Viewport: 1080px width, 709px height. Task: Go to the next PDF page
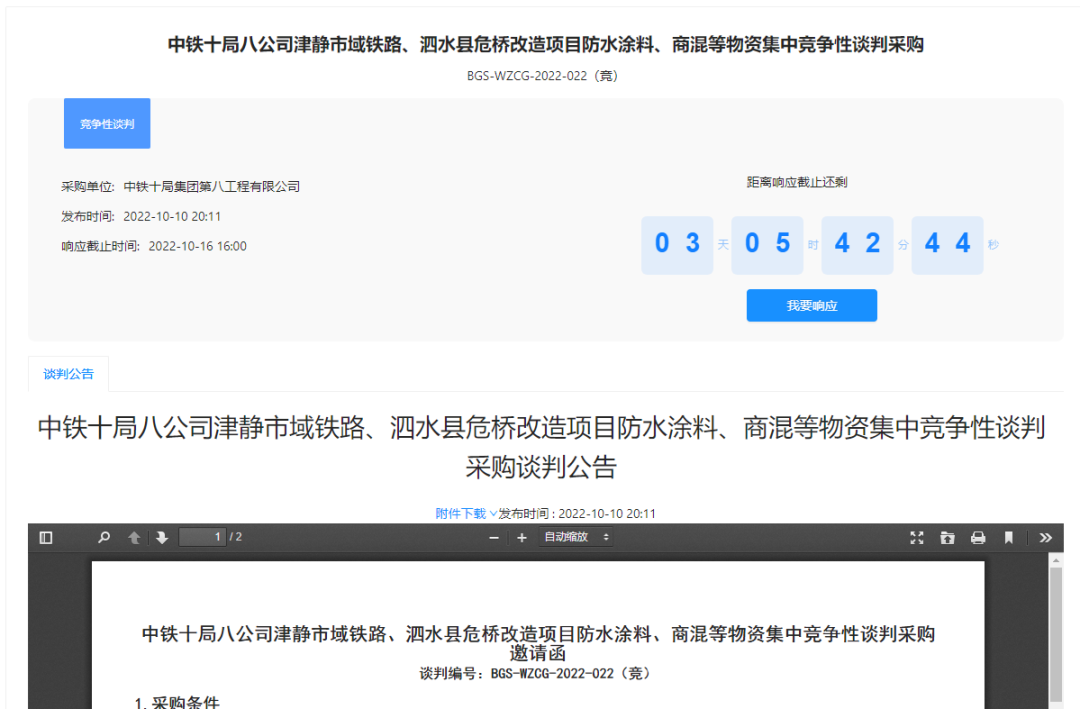tap(162, 537)
